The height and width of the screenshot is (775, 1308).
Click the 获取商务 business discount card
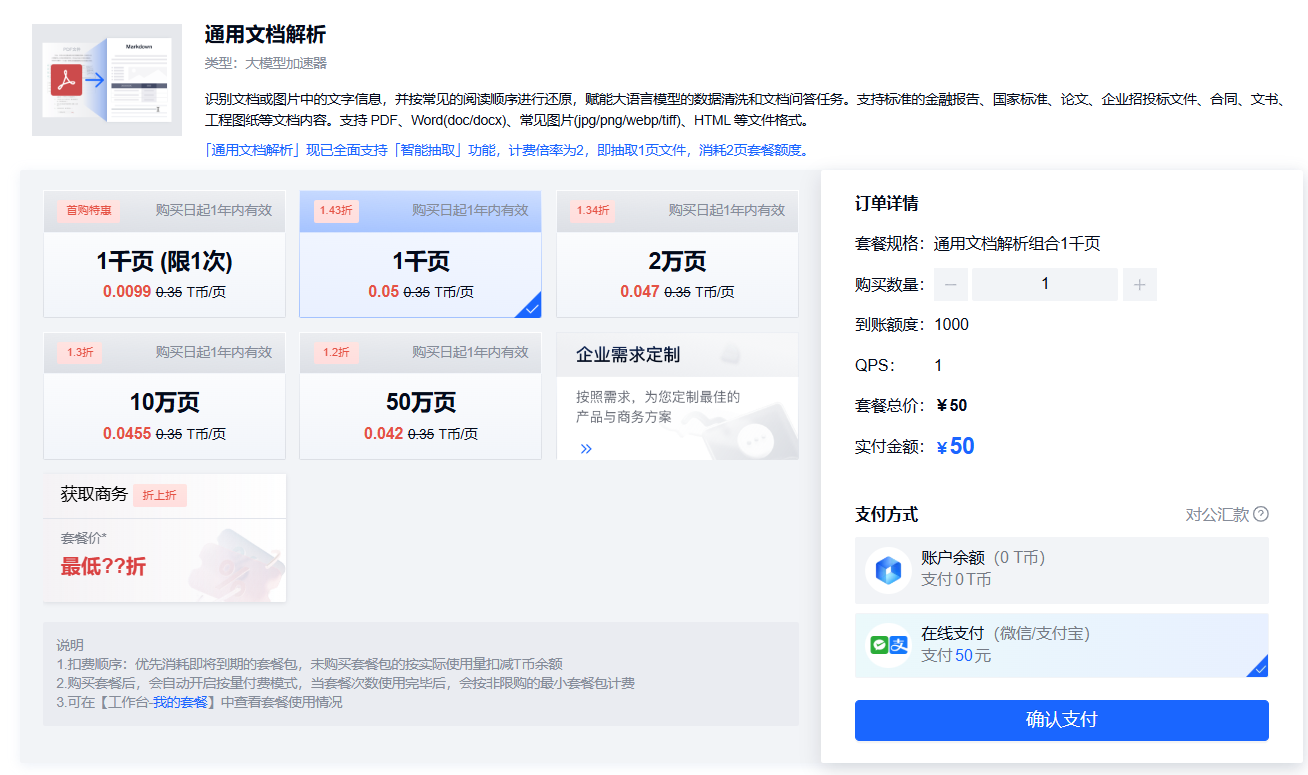[x=164, y=538]
